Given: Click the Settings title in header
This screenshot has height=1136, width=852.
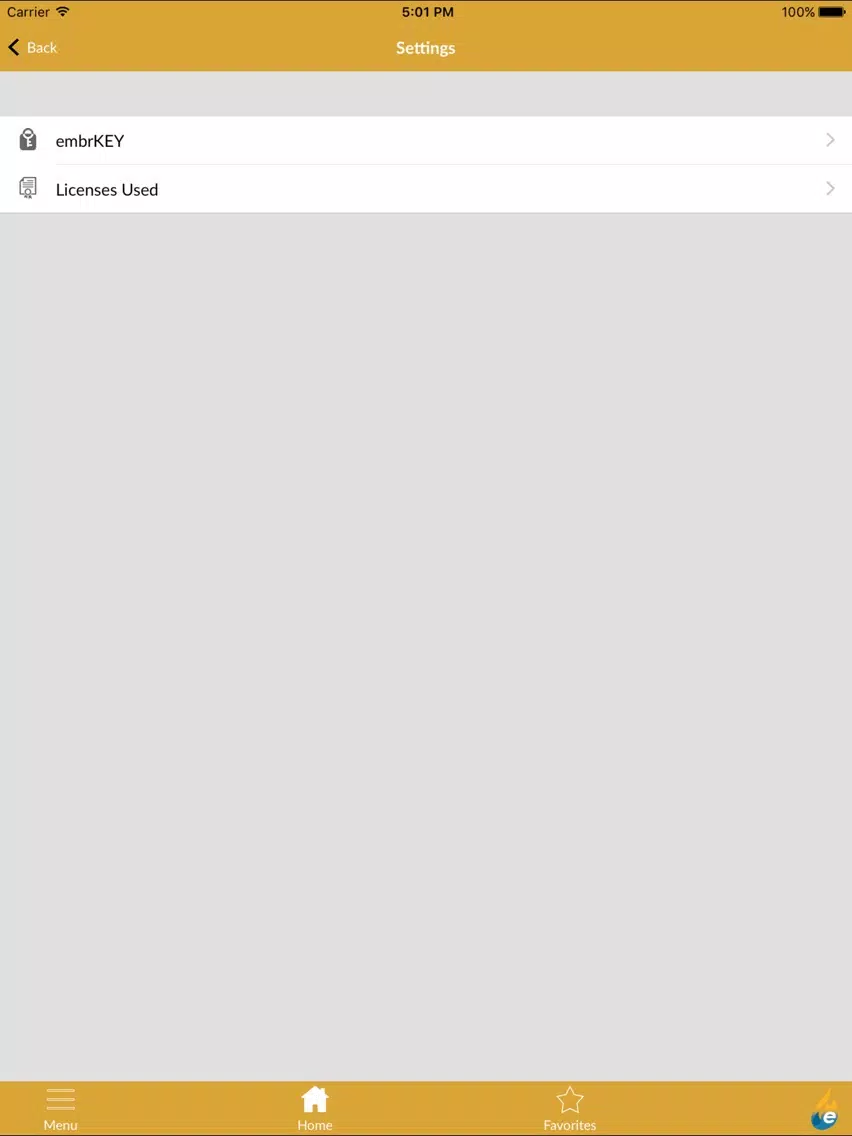Looking at the screenshot, I should tap(426, 48).
